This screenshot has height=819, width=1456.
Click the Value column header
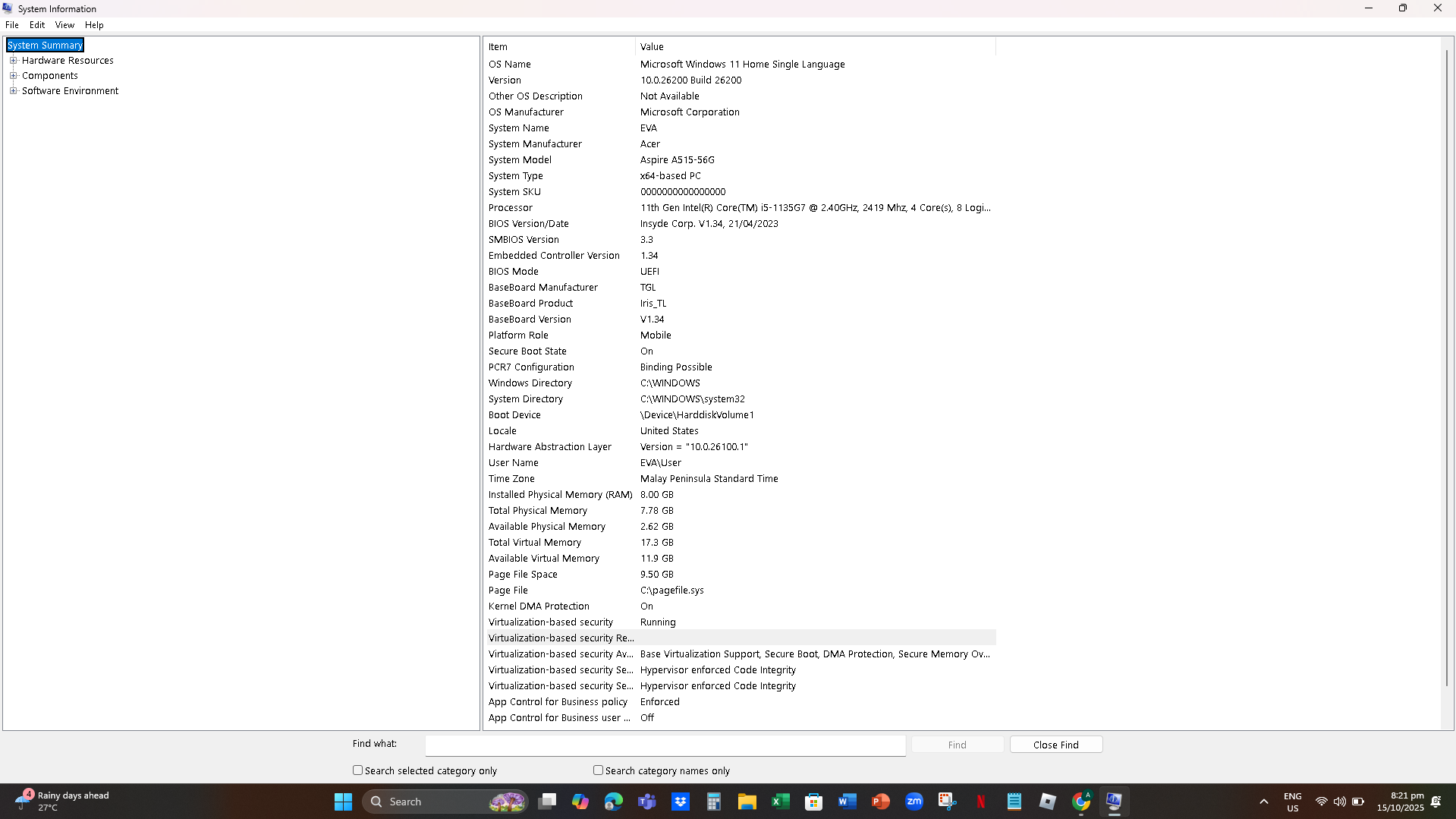(x=816, y=47)
